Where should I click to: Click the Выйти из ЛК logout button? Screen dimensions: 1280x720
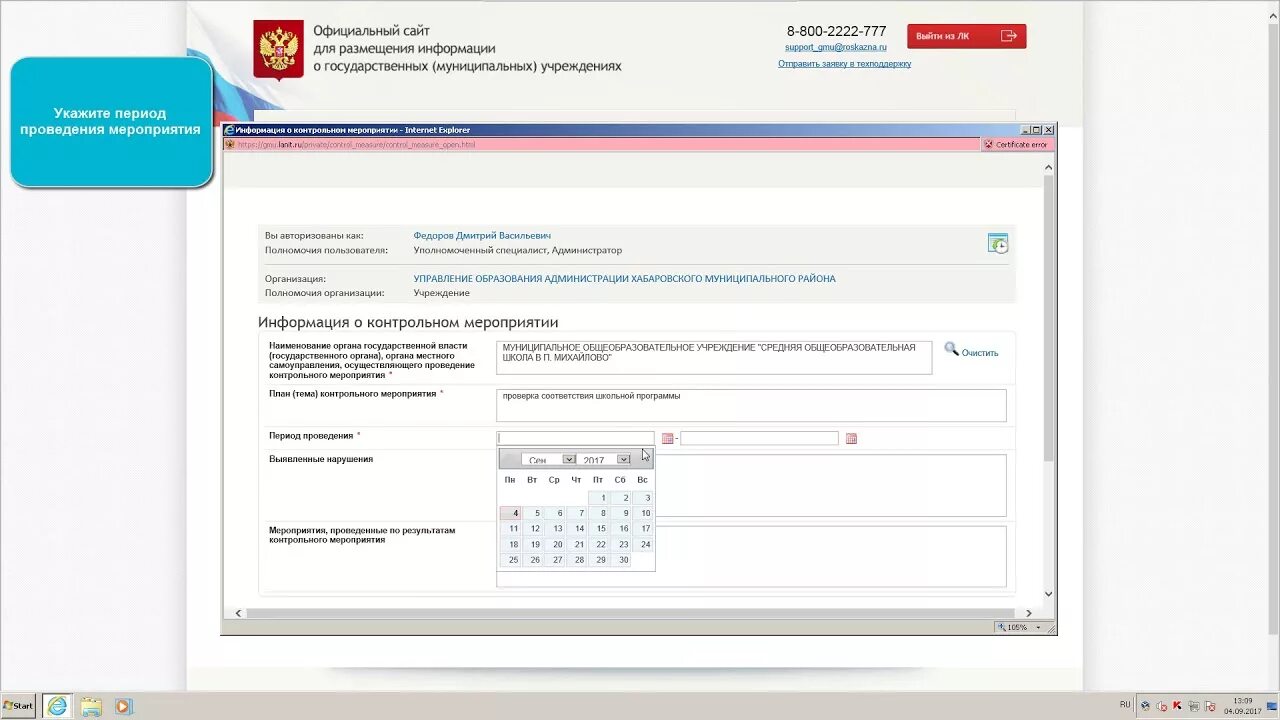[966, 36]
